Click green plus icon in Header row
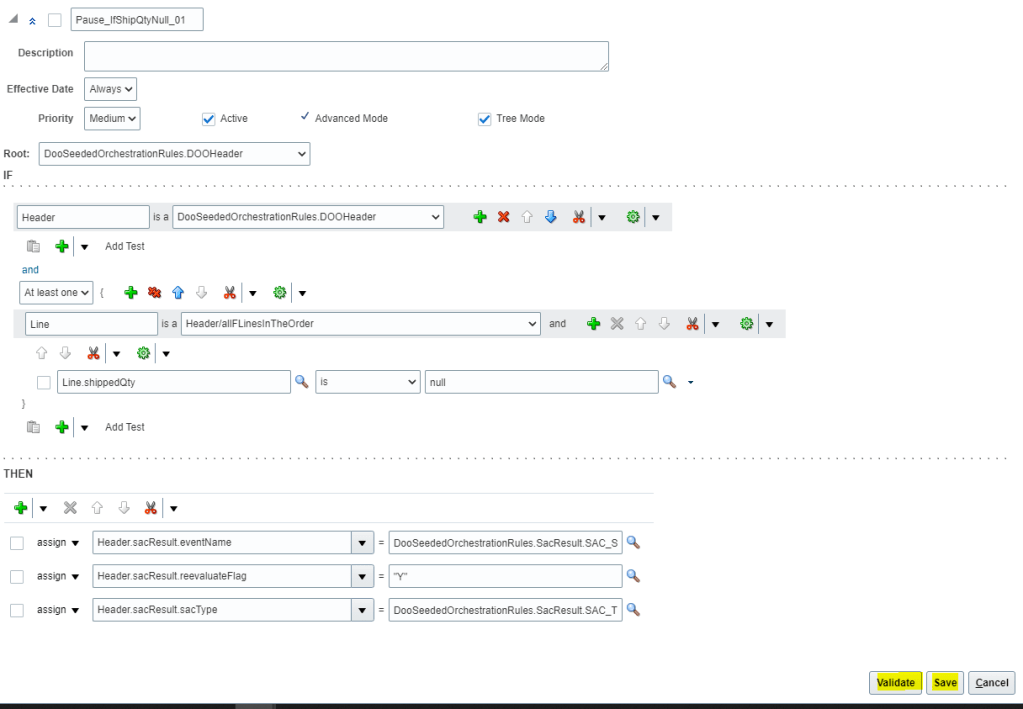This screenshot has width=1023, height=709. click(x=480, y=216)
